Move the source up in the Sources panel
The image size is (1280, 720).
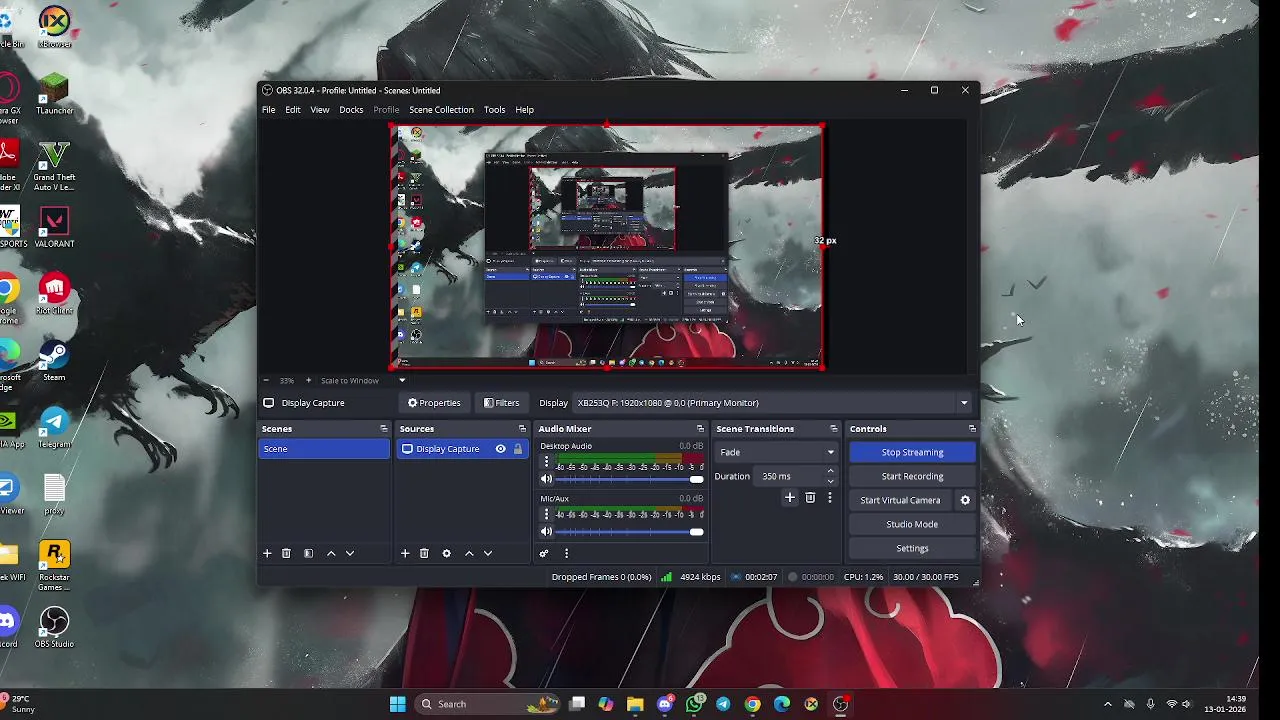tap(469, 553)
